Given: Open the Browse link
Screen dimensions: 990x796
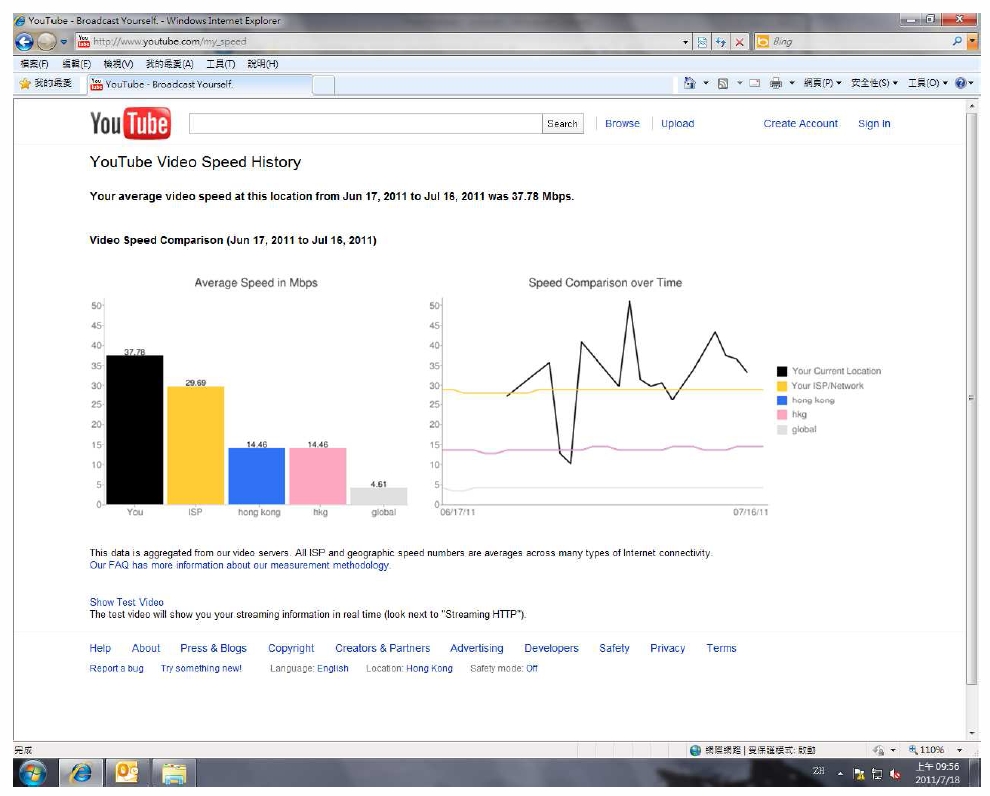Looking at the screenshot, I should click(x=622, y=124).
